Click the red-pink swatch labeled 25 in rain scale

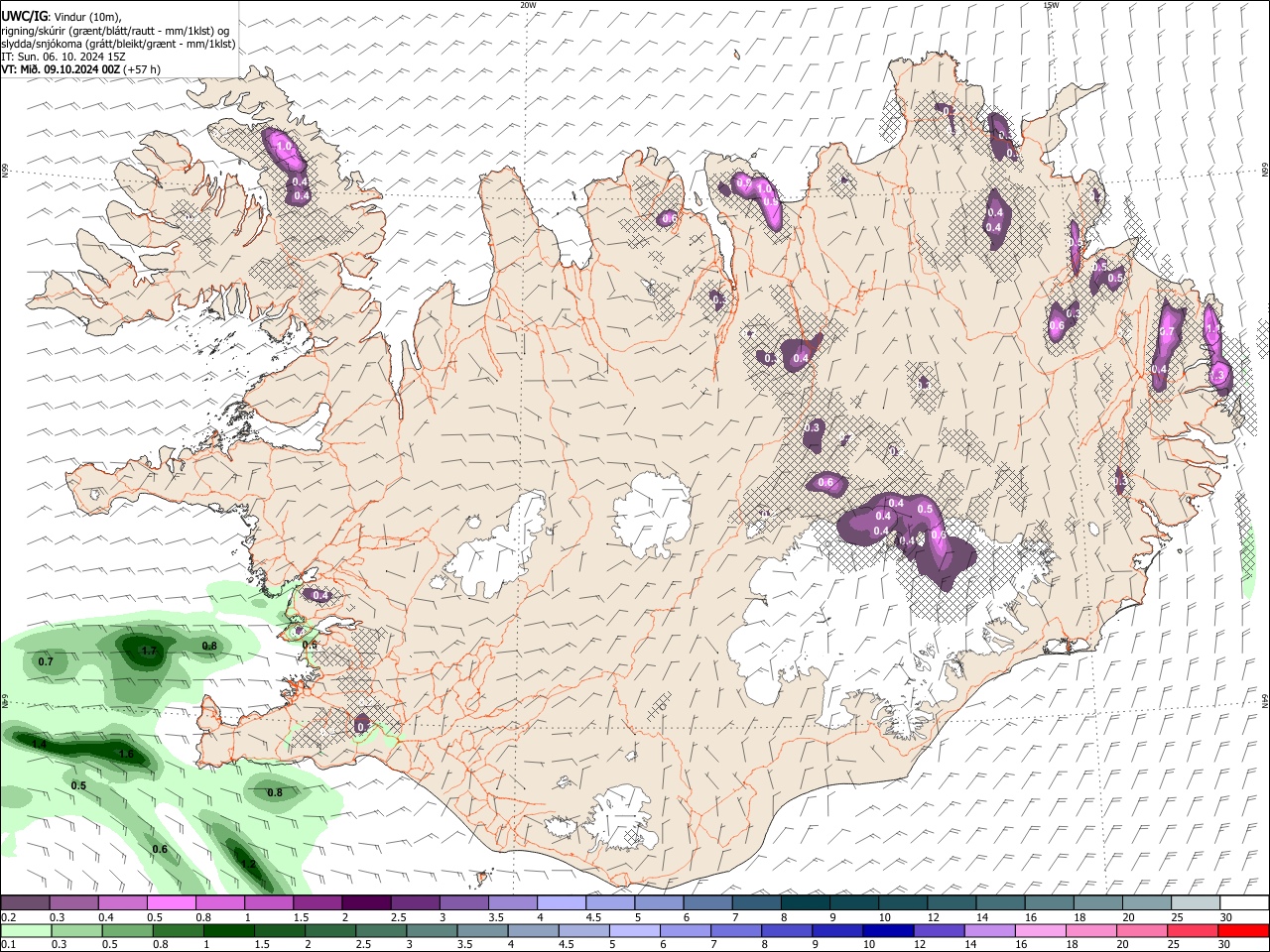click(1192, 931)
